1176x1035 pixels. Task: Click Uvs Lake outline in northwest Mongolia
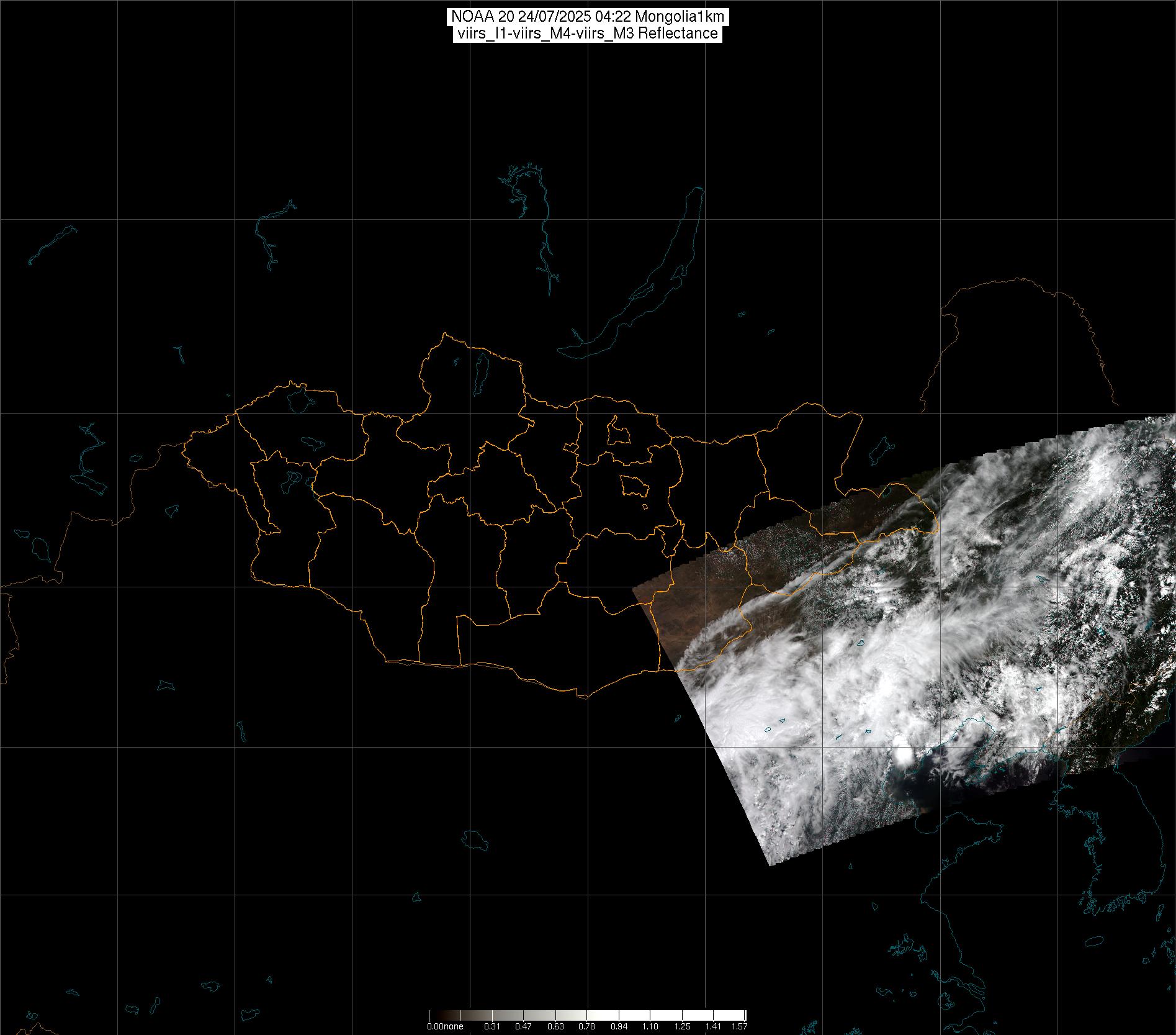[x=298, y=399]
